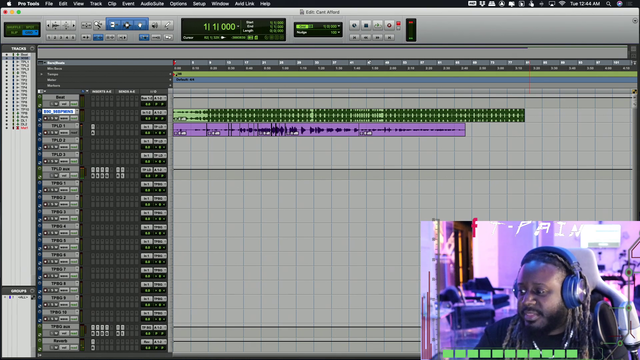640x360 pixels.
Task: Open the Setup menu
Action: click(199, 4)
